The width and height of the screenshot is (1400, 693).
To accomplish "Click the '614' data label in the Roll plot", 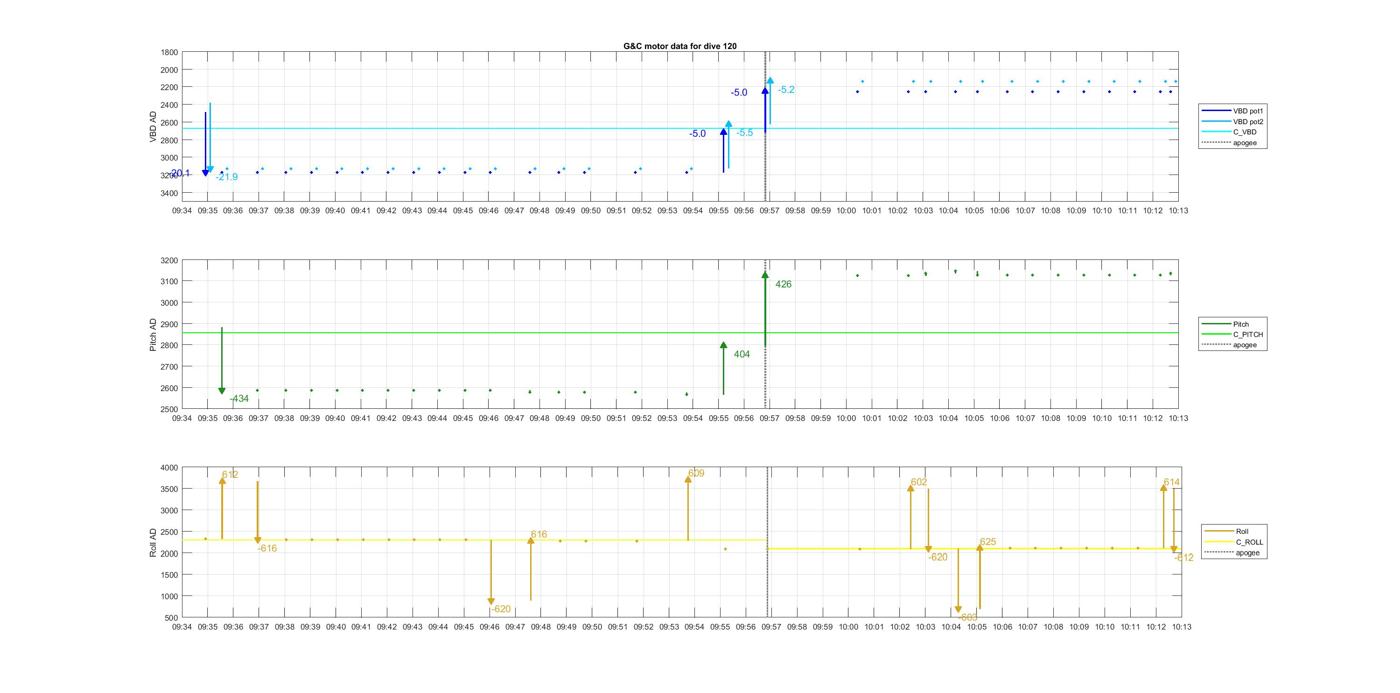I will [x=1172, y=482].
